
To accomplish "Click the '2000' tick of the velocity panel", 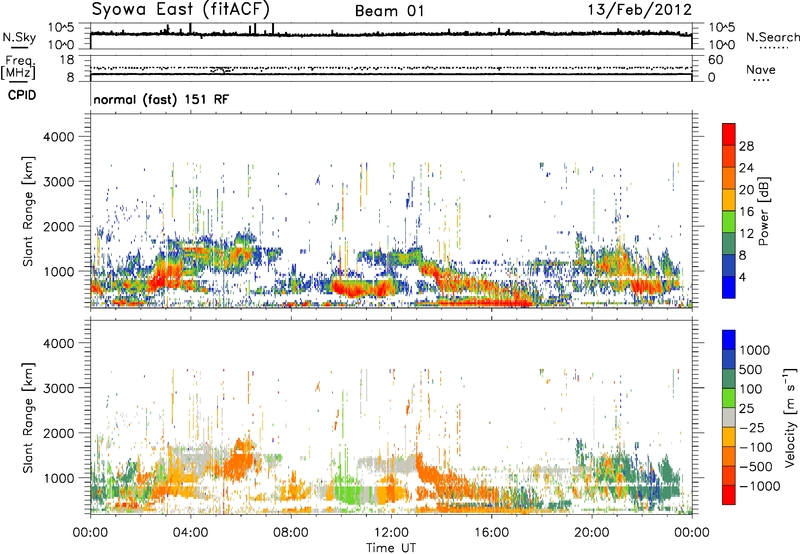I will pos(58,433).
